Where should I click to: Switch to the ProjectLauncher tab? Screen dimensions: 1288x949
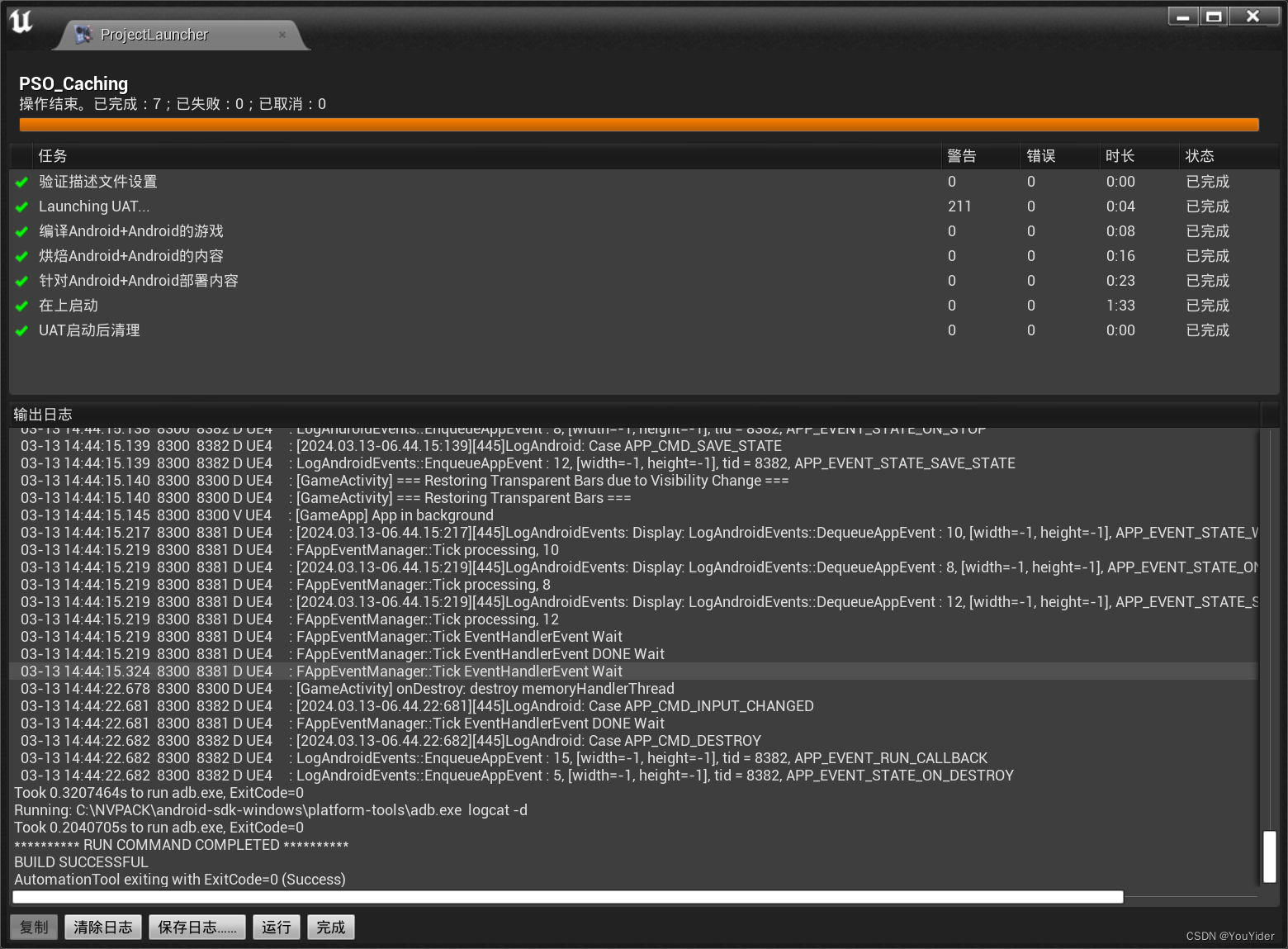154,34
